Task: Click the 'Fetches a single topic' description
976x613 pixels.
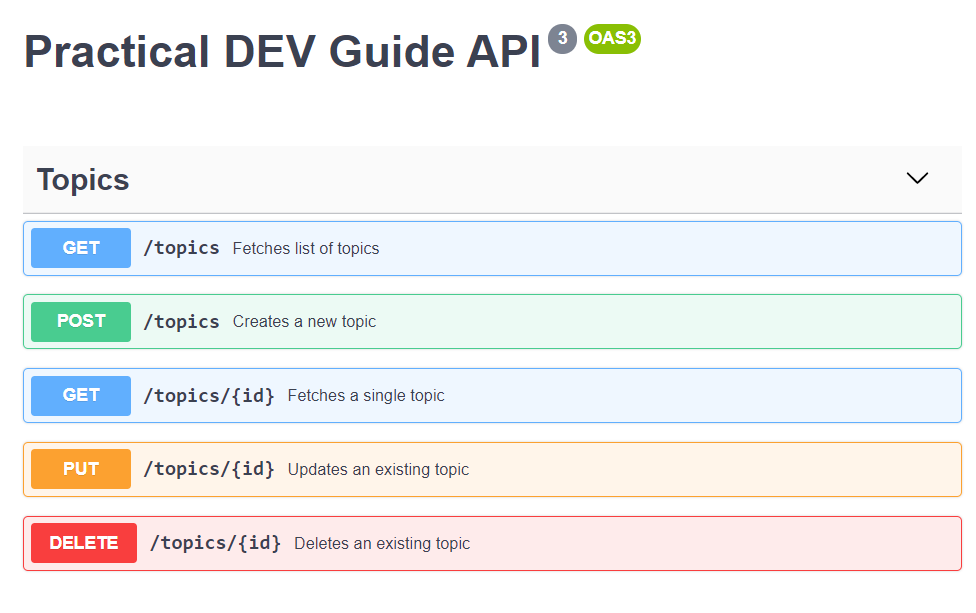Action: [366, 396]
